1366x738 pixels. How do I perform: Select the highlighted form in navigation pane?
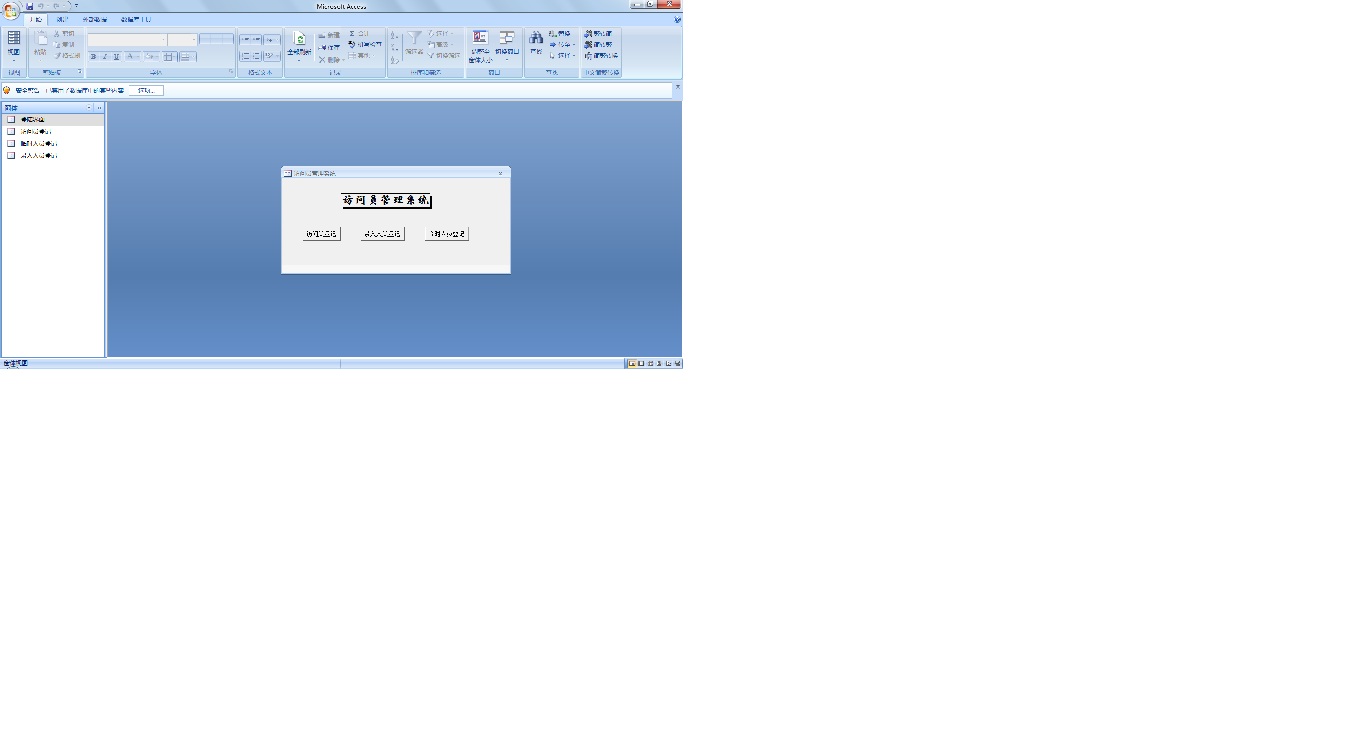[52, 119]
